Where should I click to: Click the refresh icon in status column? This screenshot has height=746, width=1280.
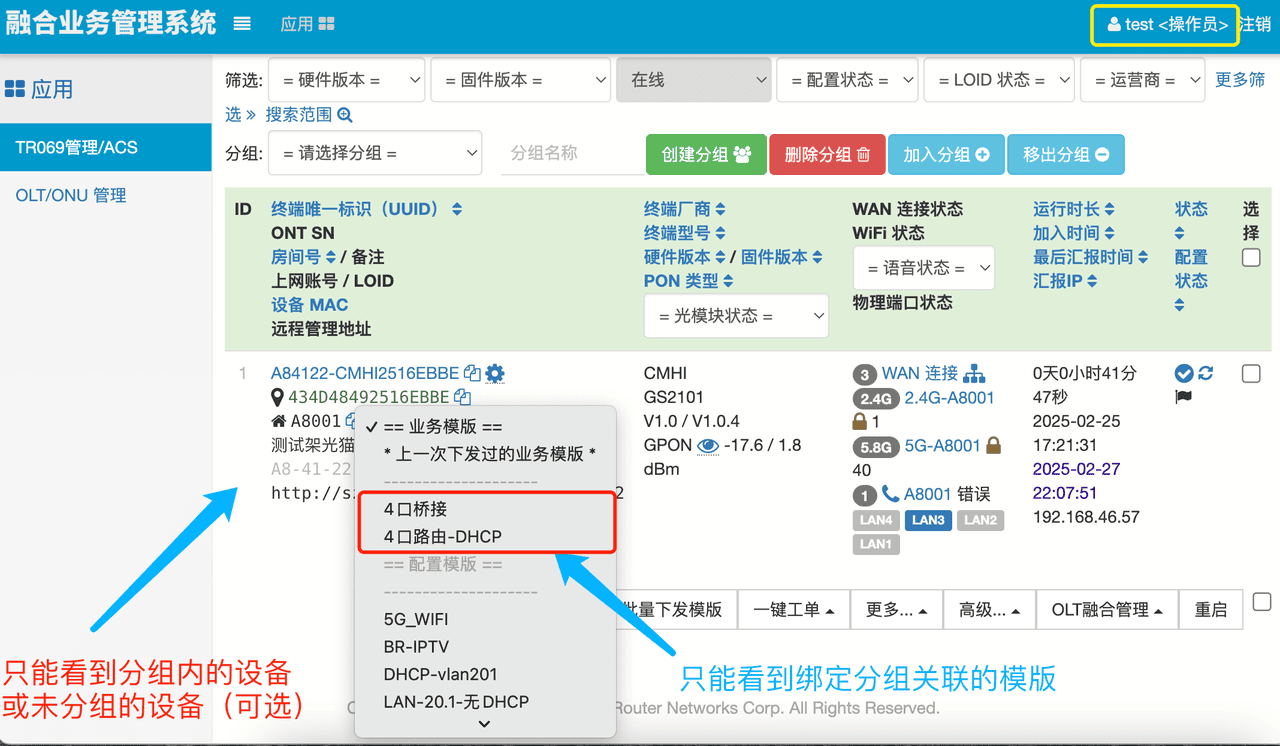point(1206,373)
